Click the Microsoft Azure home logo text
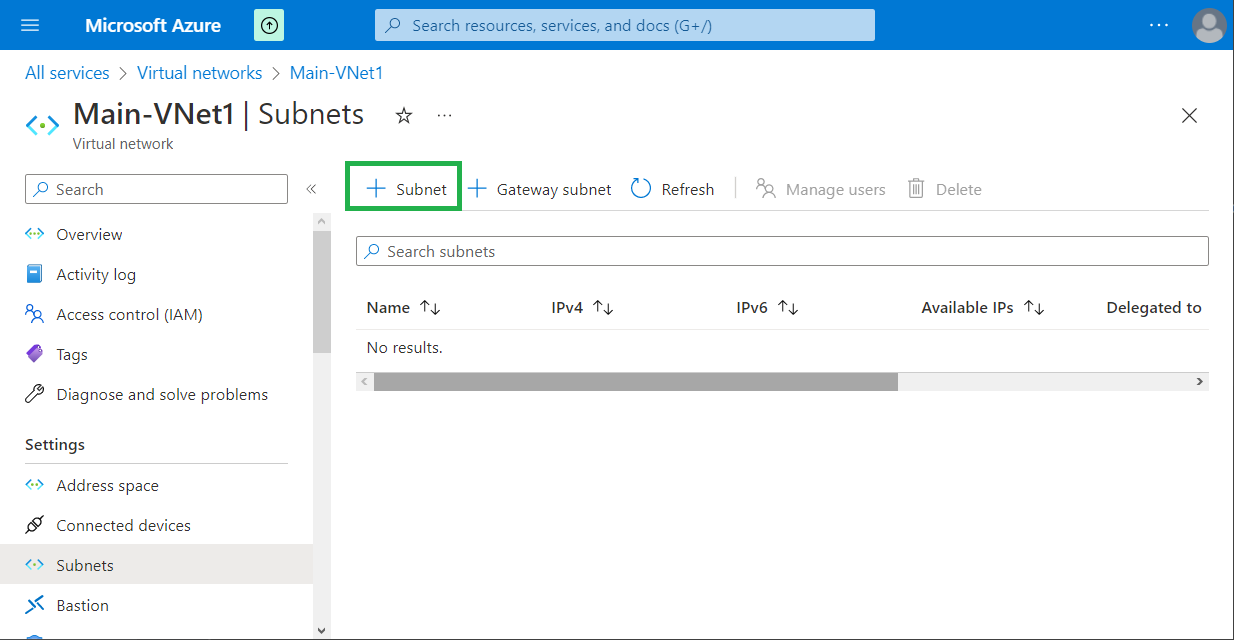The image size is (1234, 640). click(x=153, y=25)
